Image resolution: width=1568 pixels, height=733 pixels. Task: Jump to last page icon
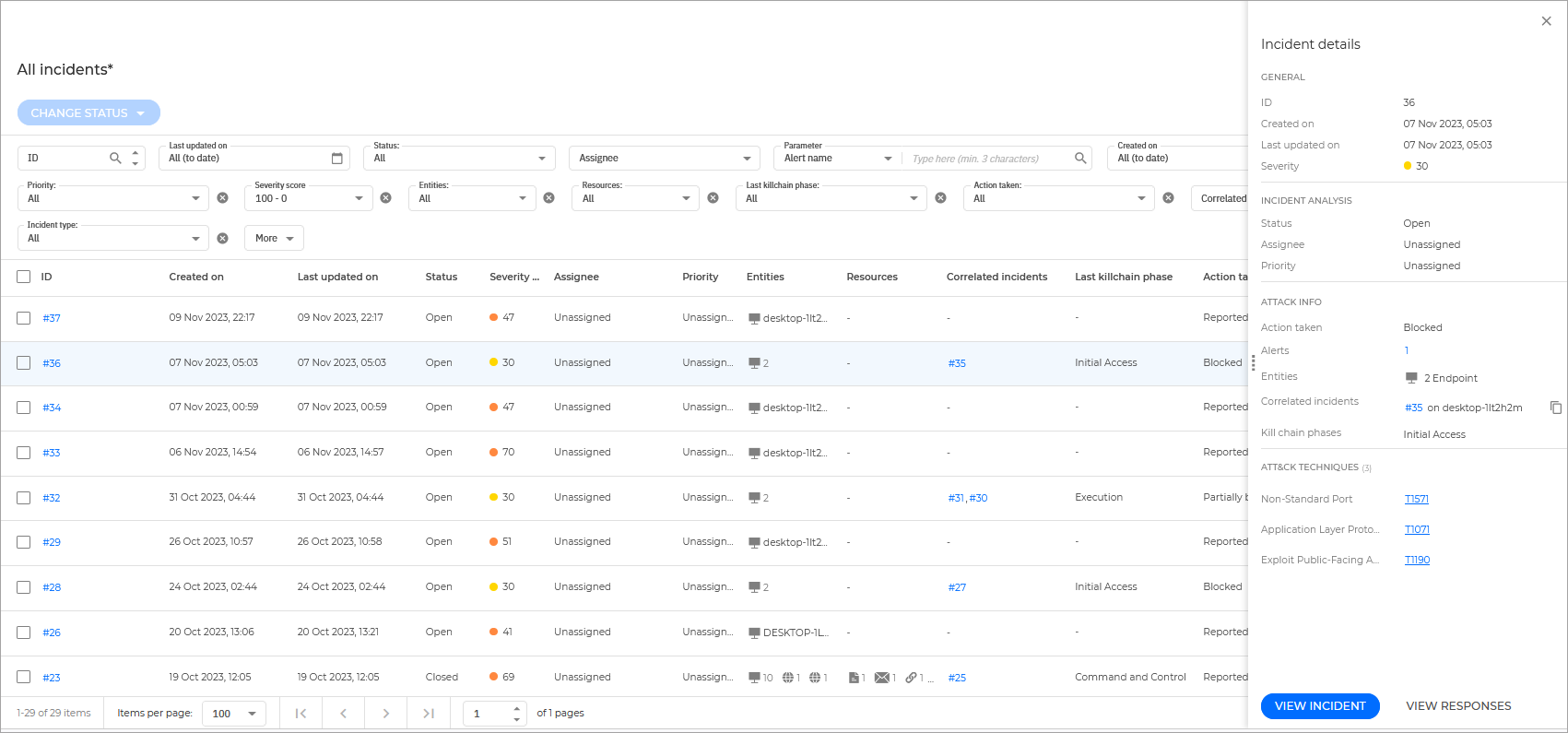(x=429, y=714)
